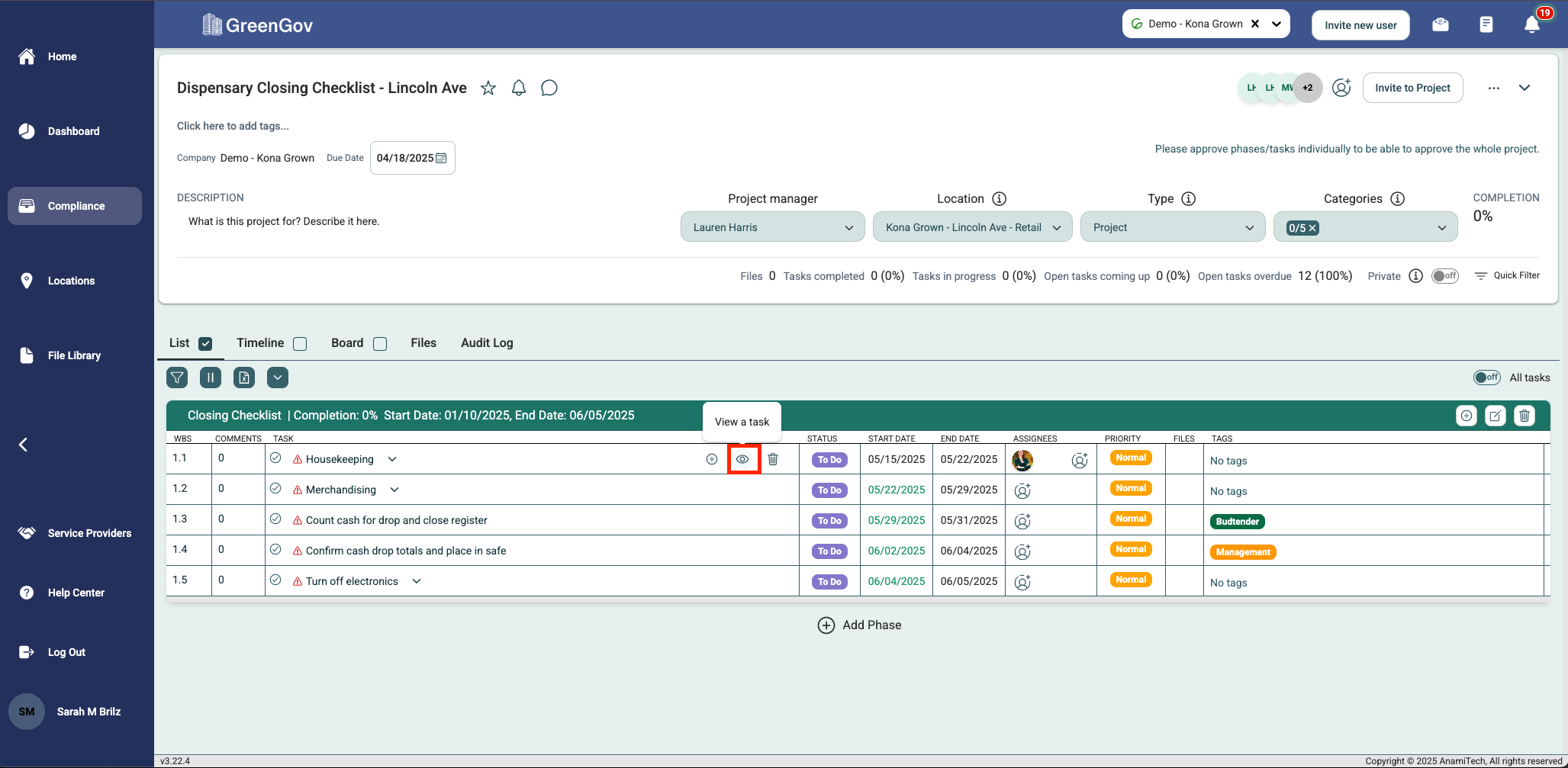Expand the Location dropdown
The image size is (1568, 768).
[972, 227]
